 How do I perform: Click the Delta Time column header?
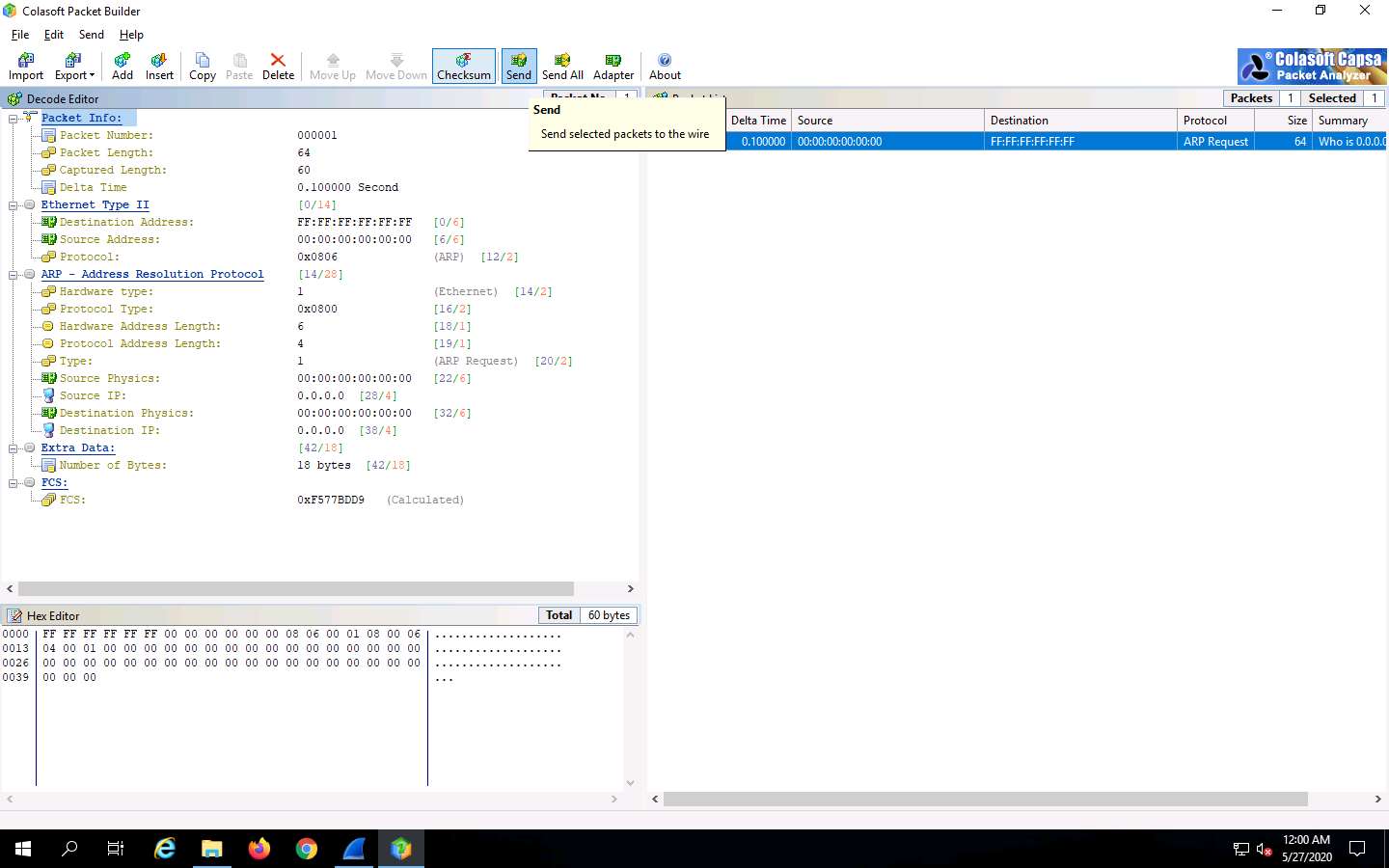(758, 121)
